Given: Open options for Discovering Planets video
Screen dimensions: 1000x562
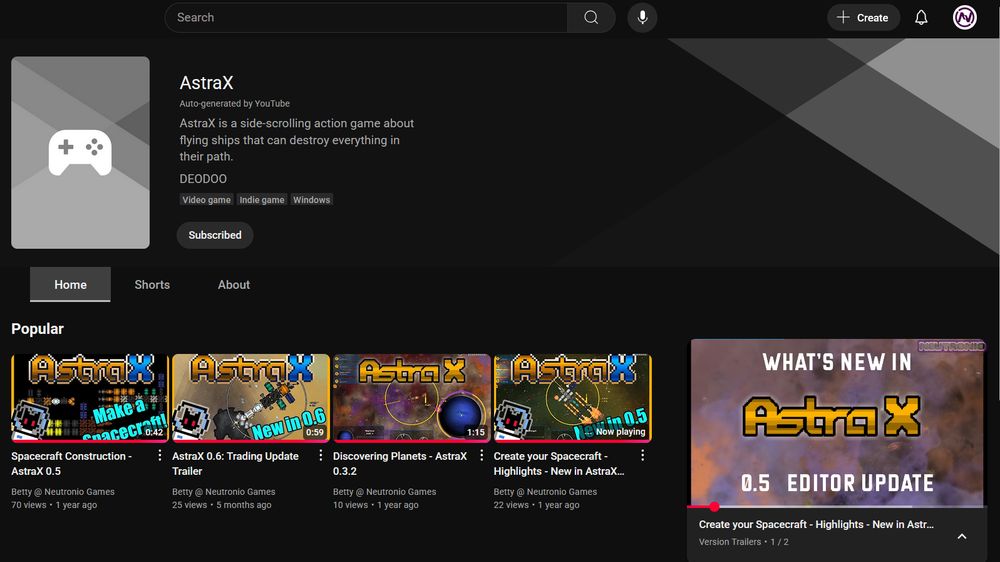Looking at the screenshot, I should pyautogui.click(x=481, y=455).
